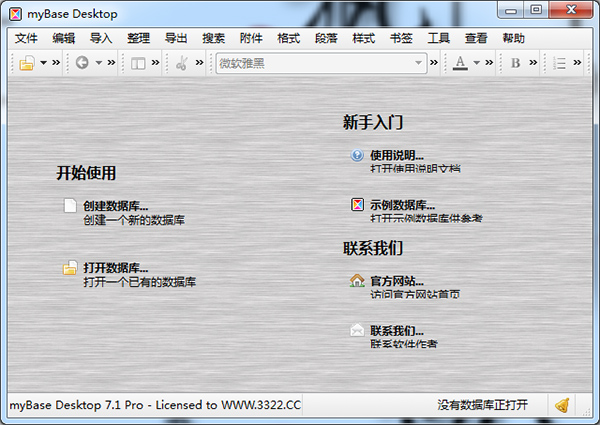Open the 搜索 menu
The width and height of the screenshot is (600, 425).
coord(214,38)
